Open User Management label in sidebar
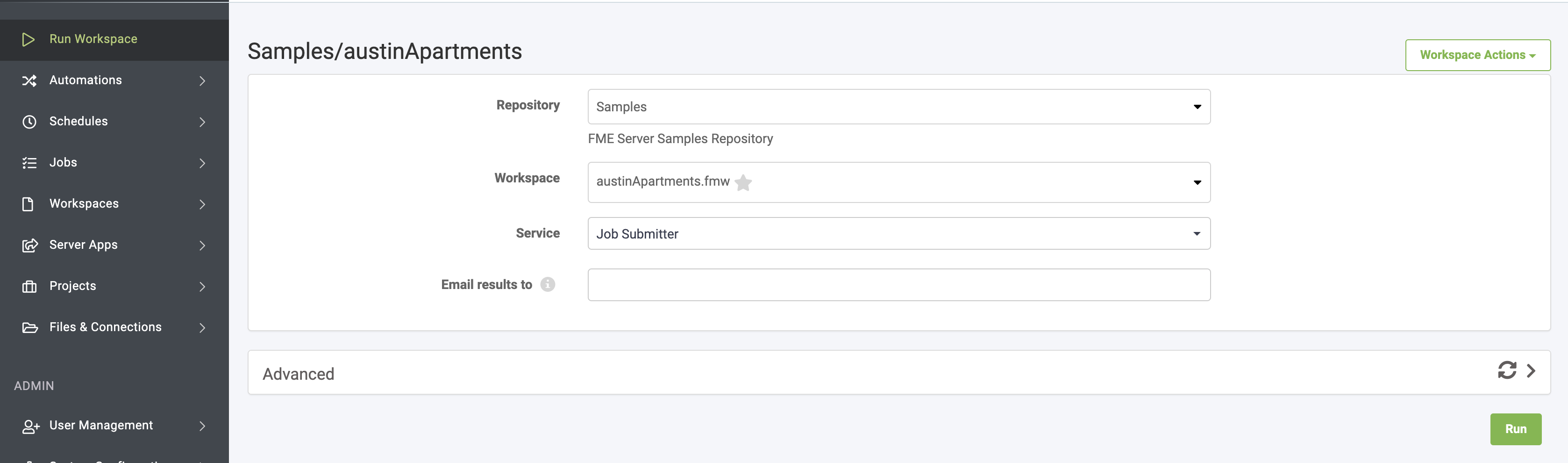 click(101, 425)
